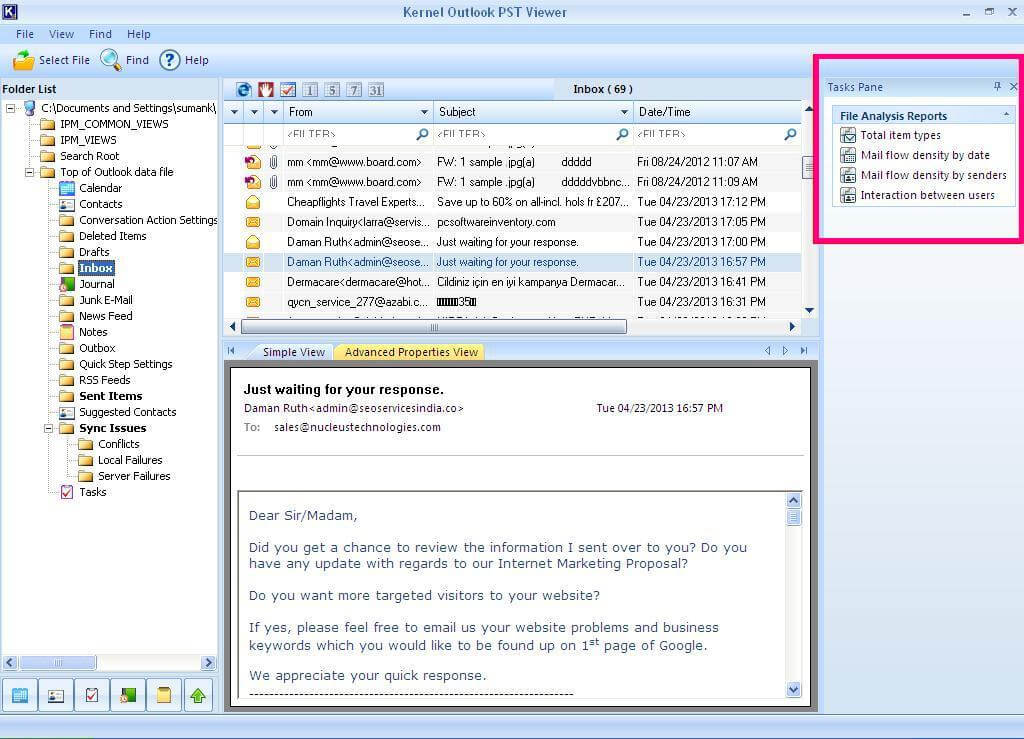Click the Folder List horizontal scrollbar right arrow
Image resolution: width=1024 pixels, height=739 pixels.
point(208,663)
